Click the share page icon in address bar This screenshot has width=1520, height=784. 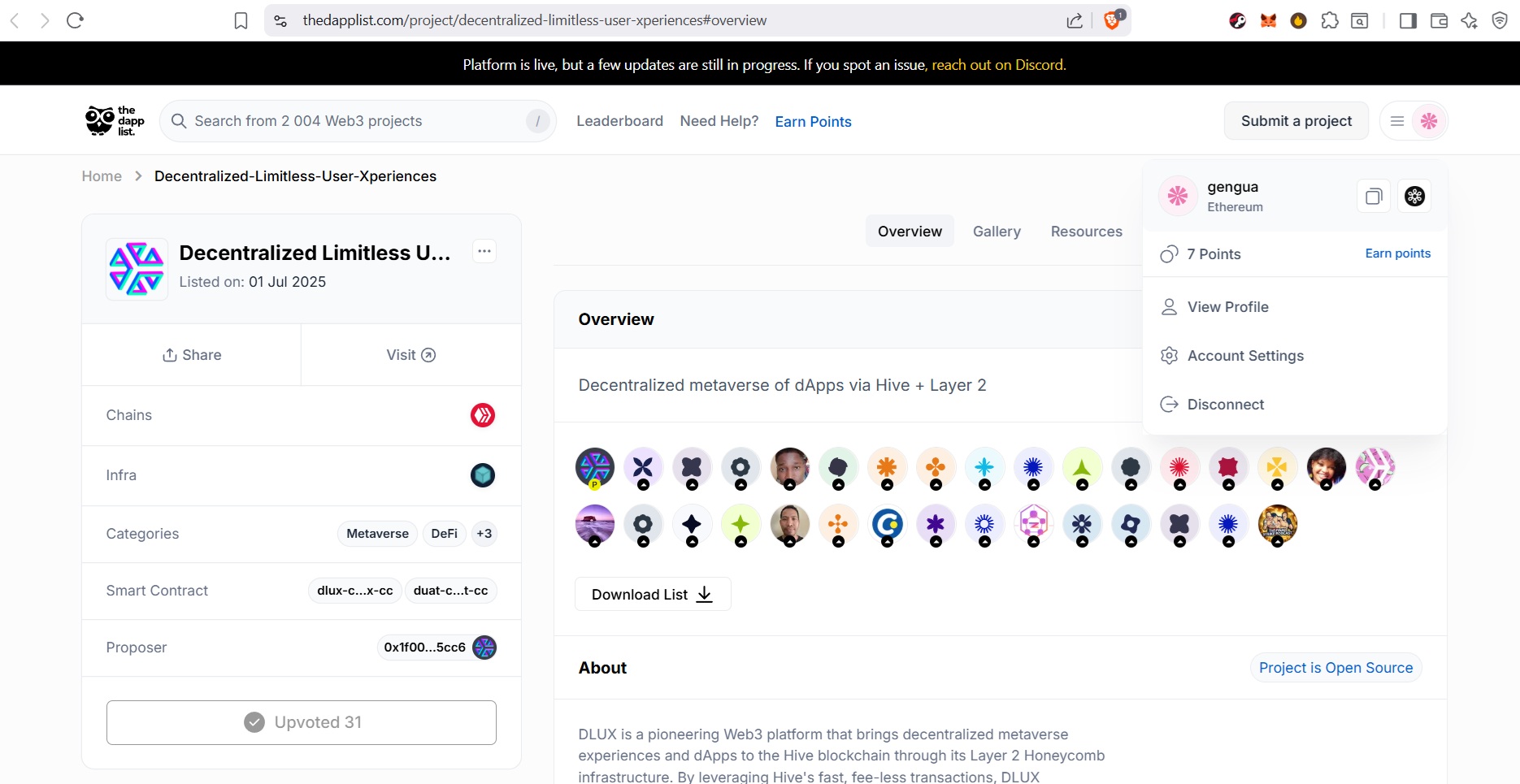[1075, 20]
